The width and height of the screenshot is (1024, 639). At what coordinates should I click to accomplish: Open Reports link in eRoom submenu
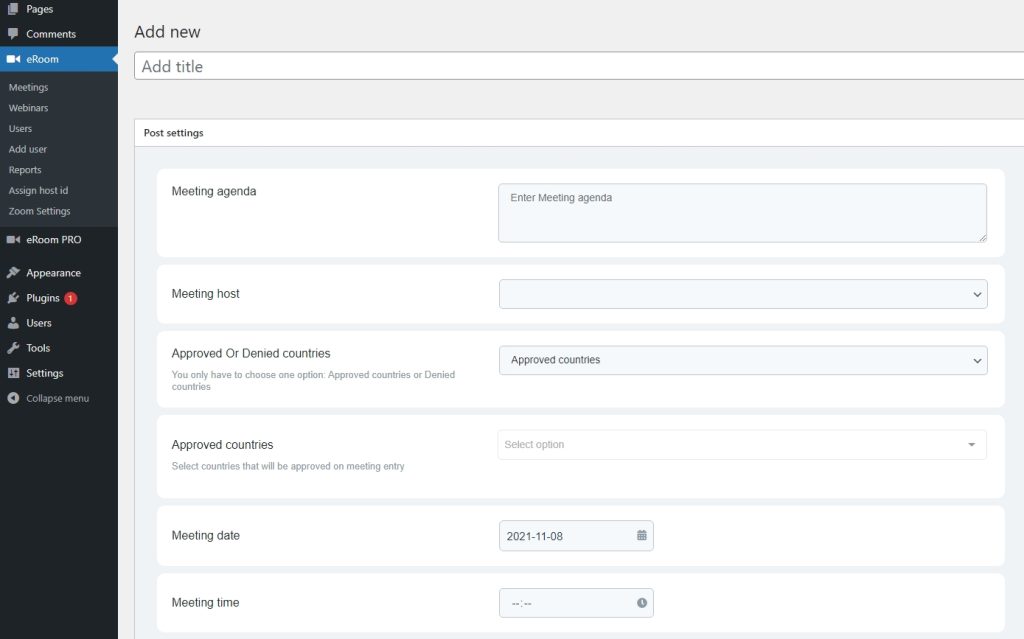click(25, 170)
